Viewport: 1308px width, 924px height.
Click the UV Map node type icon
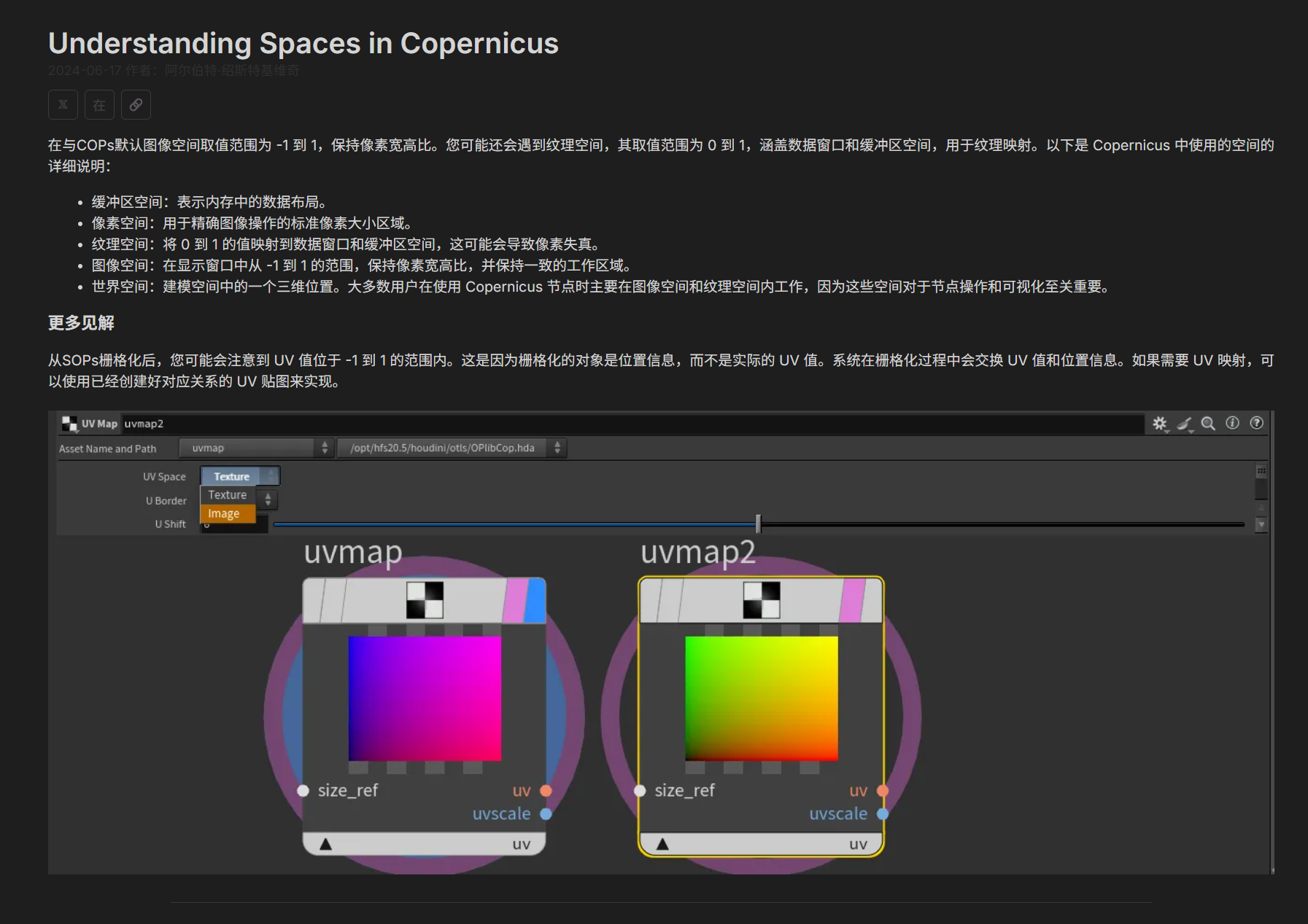pos(69,424)
